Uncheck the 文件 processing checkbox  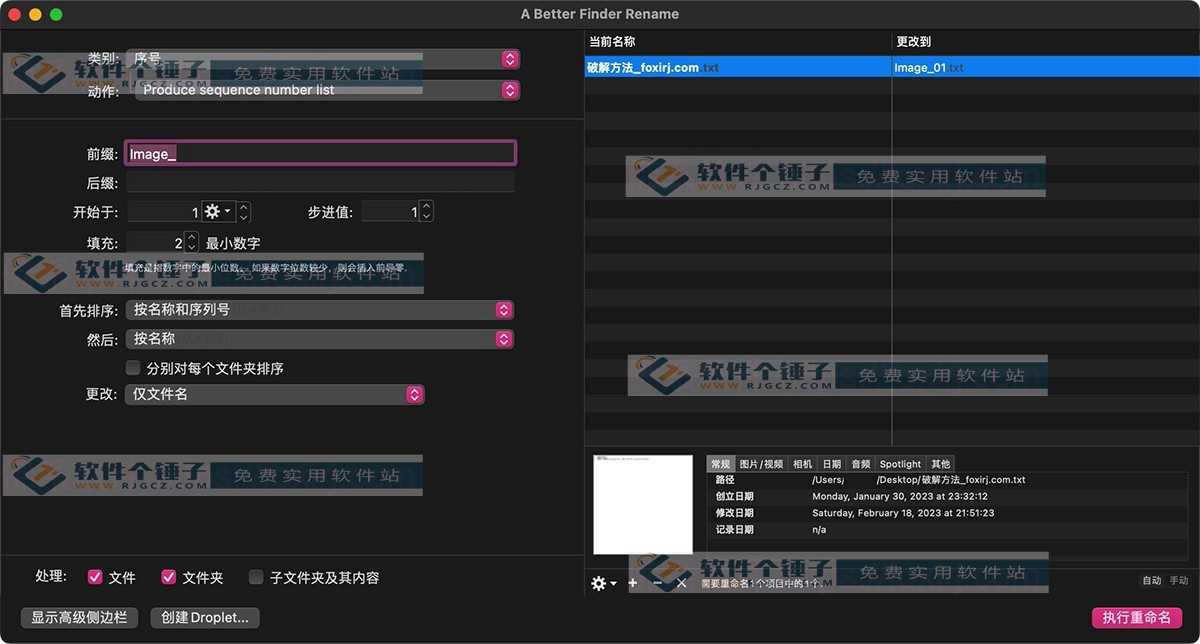click(95, 577)
